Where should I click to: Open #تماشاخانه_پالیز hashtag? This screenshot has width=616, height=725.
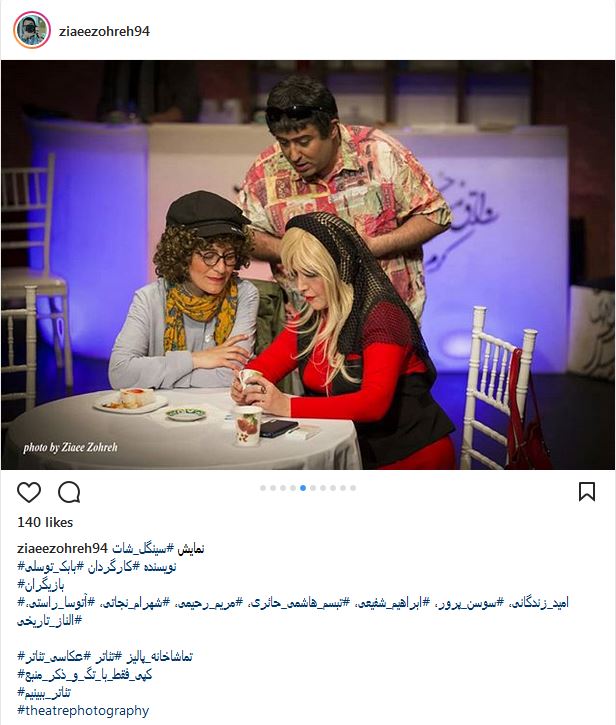click(x=158, y=657)
